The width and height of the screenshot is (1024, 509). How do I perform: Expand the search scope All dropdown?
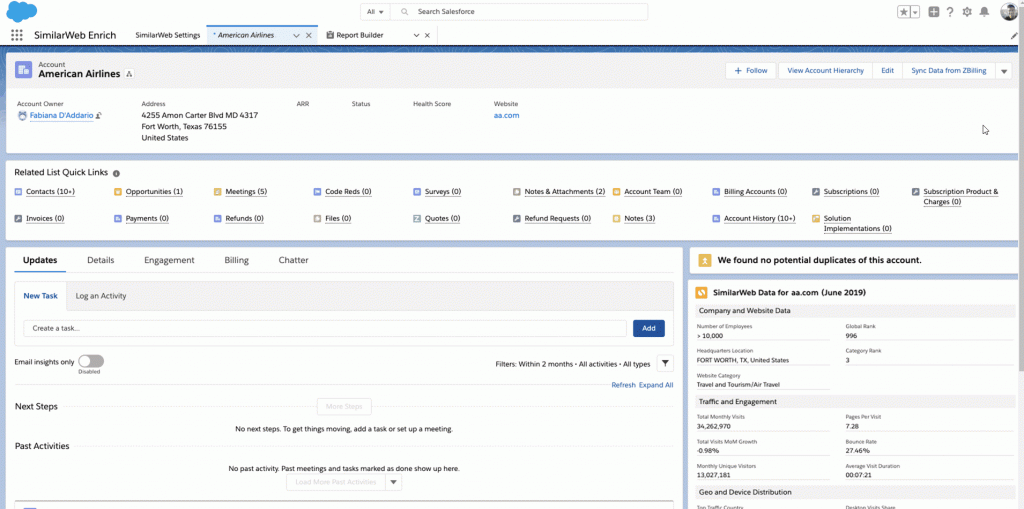374,12
